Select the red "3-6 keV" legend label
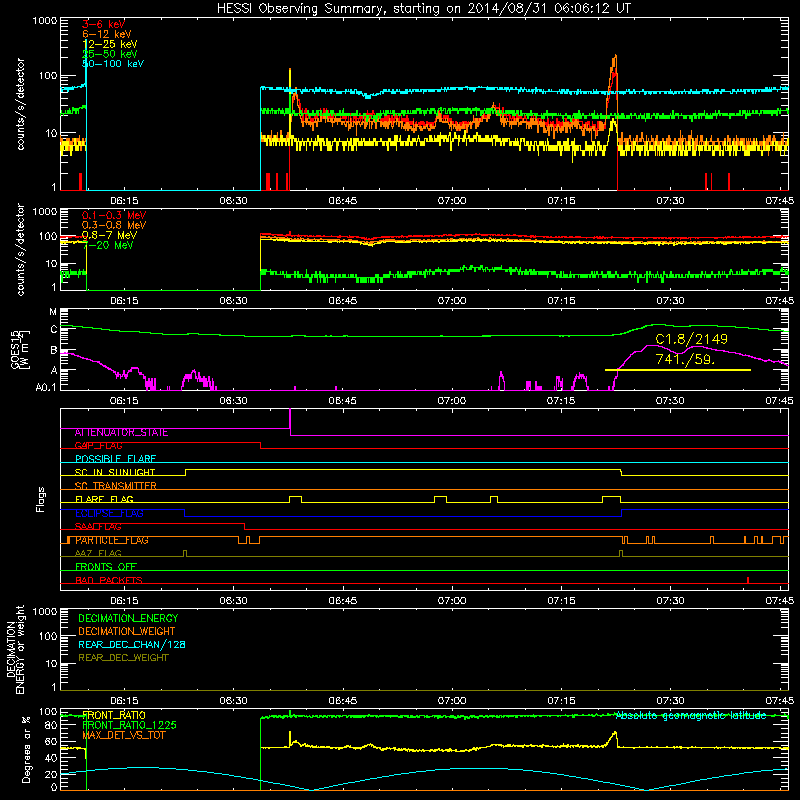The image size is (800, 800). click(103, 24)
